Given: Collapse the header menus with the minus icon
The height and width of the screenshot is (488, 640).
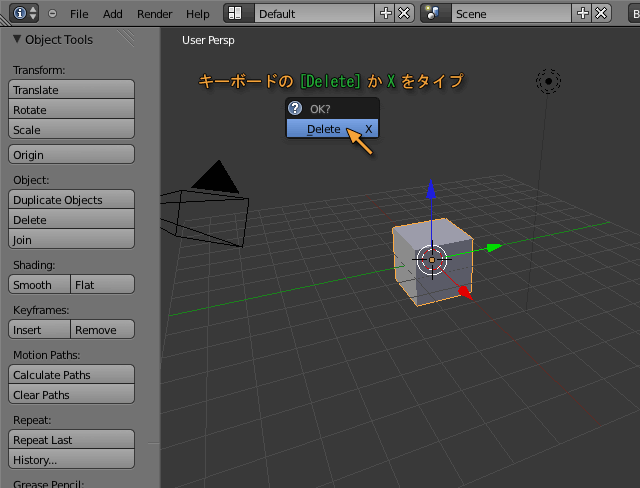Looking at the screenshot, I should point(52,14).
